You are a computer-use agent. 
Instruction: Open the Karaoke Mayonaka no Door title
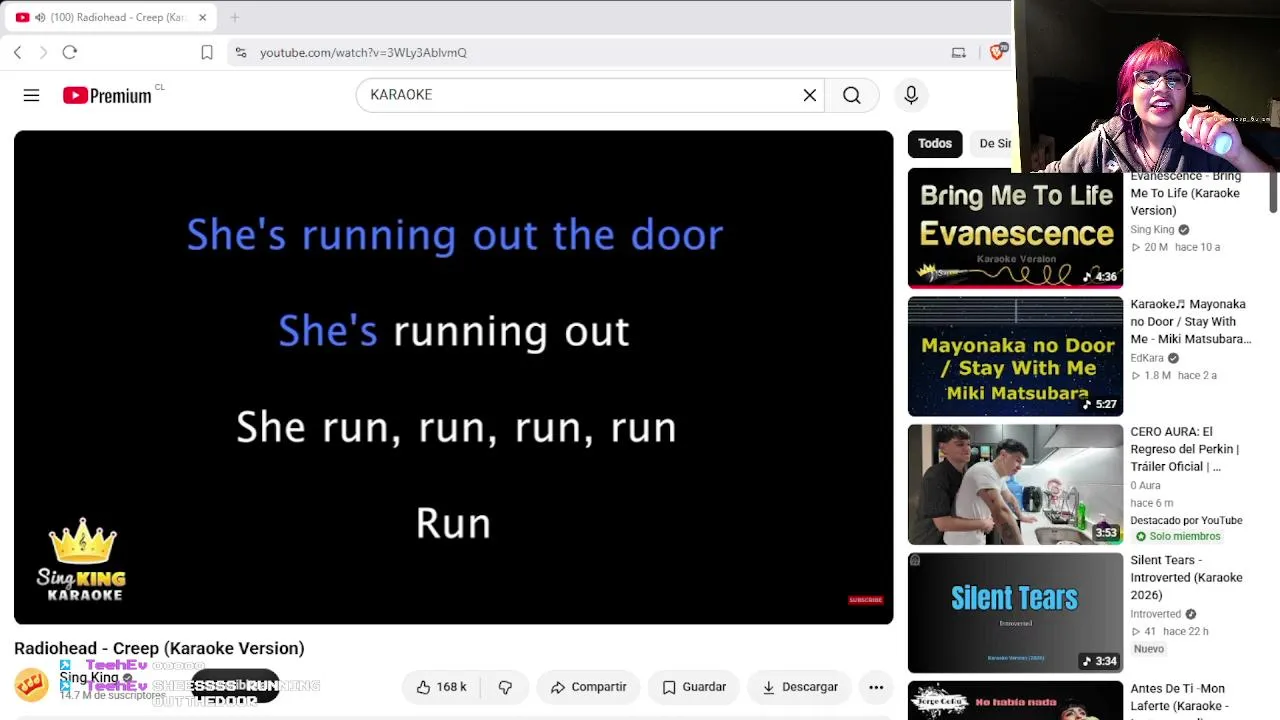(1190, 321)
